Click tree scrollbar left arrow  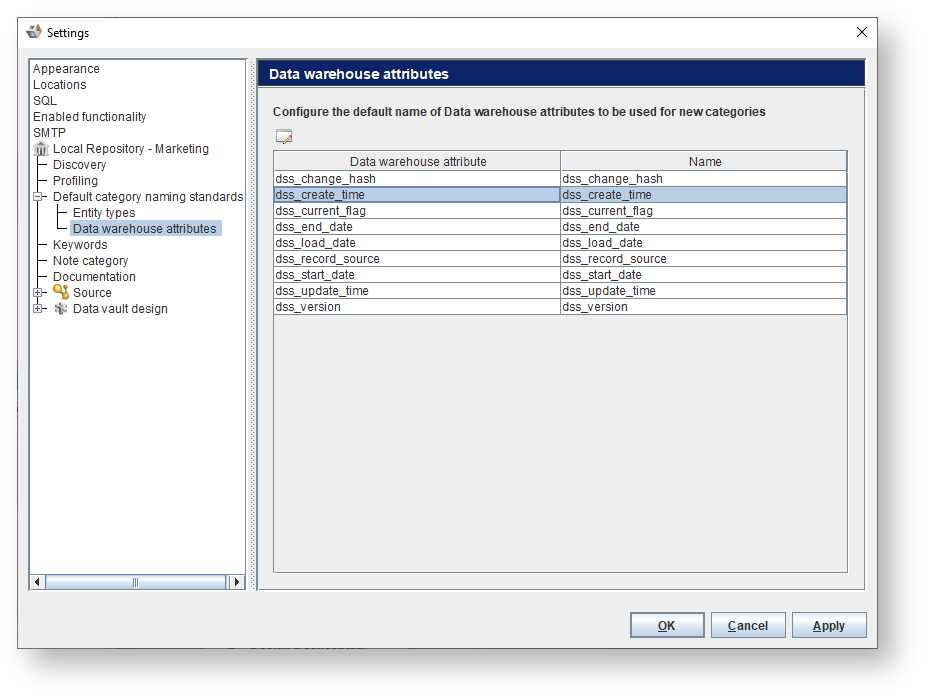tap(37, 582)
